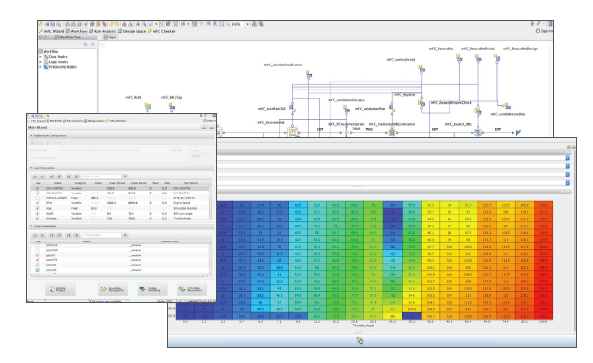The image size is (593, 363).
Task: Click the Workflow Navigation button
Action: [x=113, y=289]
